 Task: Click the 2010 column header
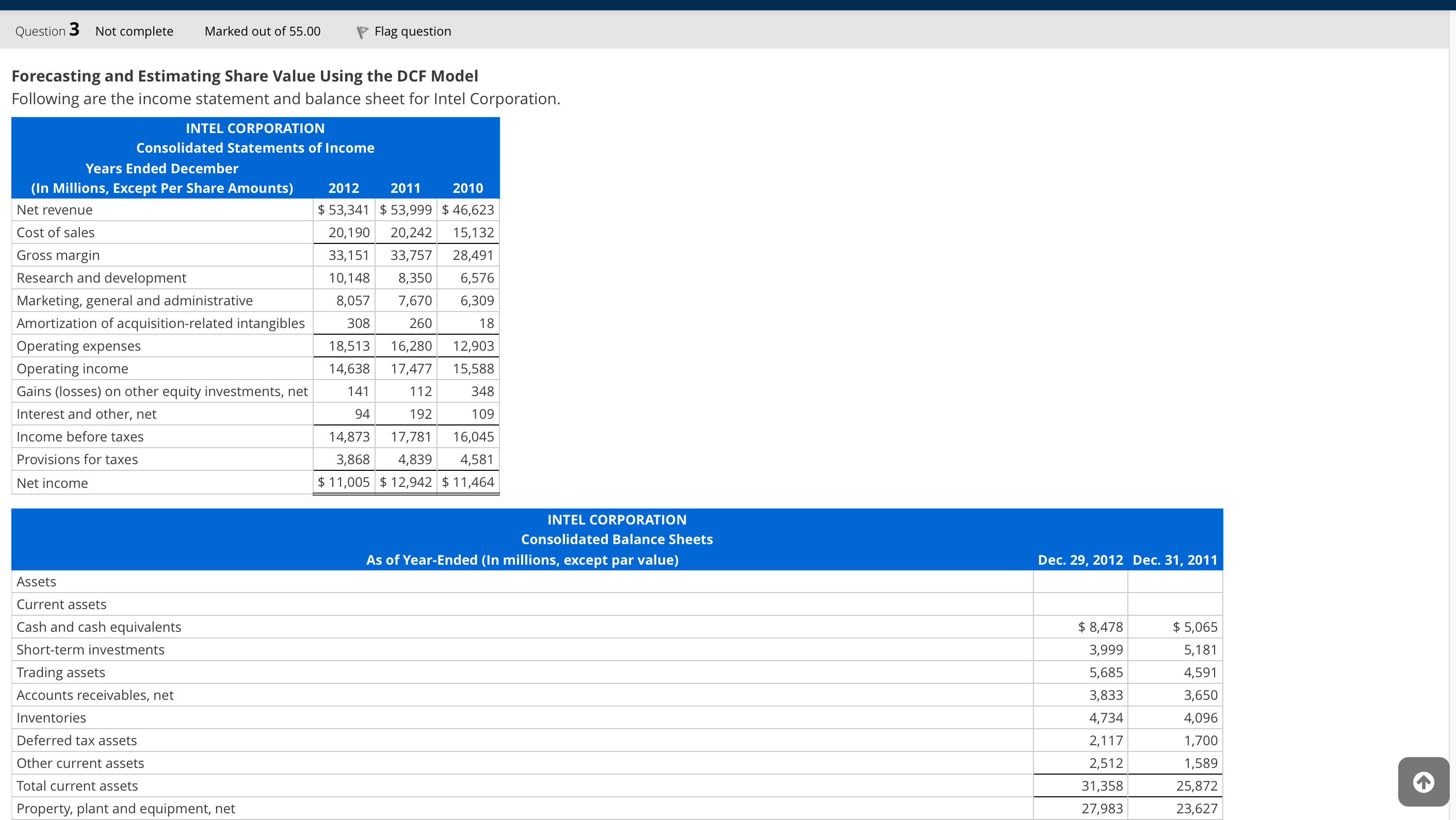pos(467,188)
